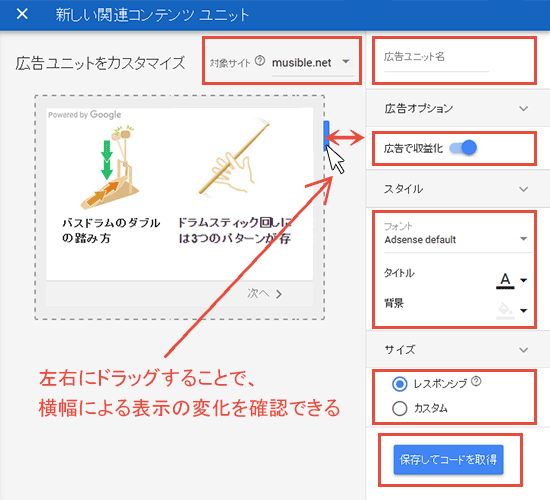Toggle the 広告で収益化 switch
The height and width of the screenshot is (500, 550).
pos(463,148)
